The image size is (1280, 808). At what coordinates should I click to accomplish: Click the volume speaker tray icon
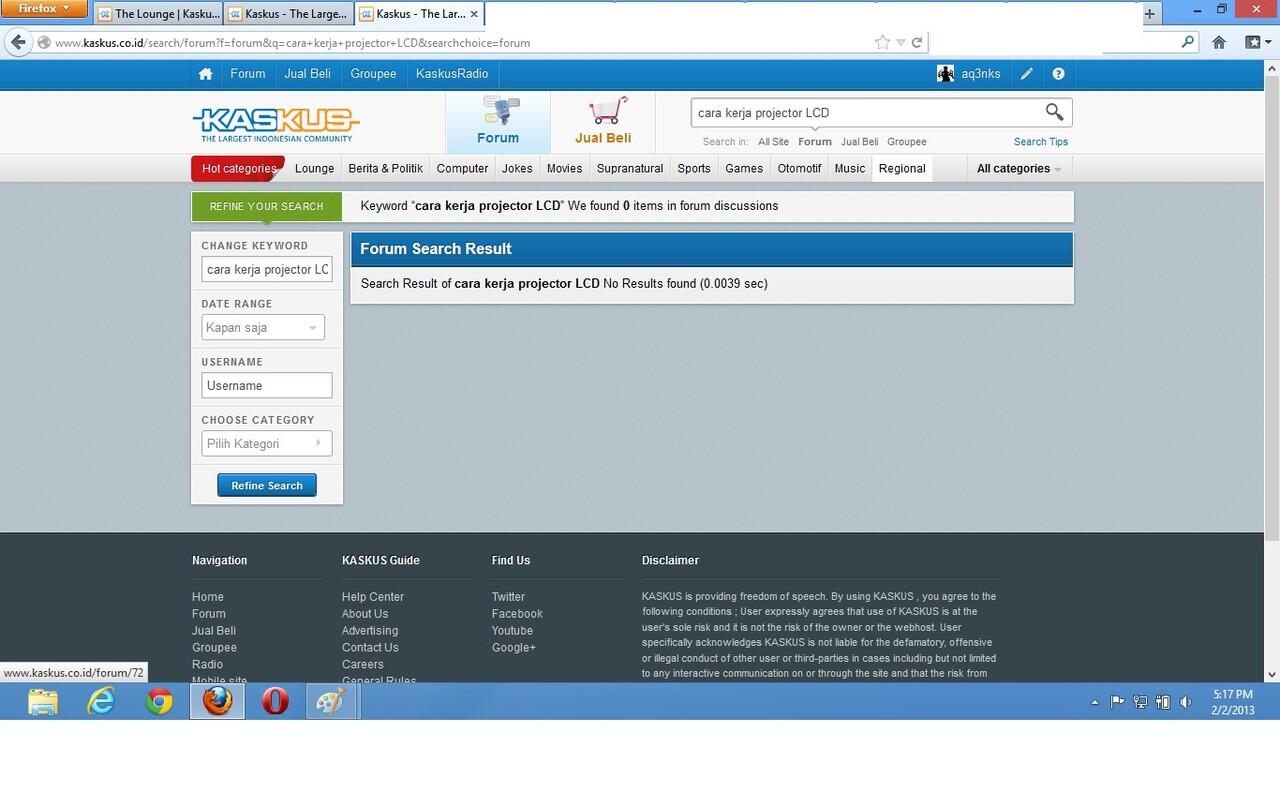click(x=1186, y=702)
